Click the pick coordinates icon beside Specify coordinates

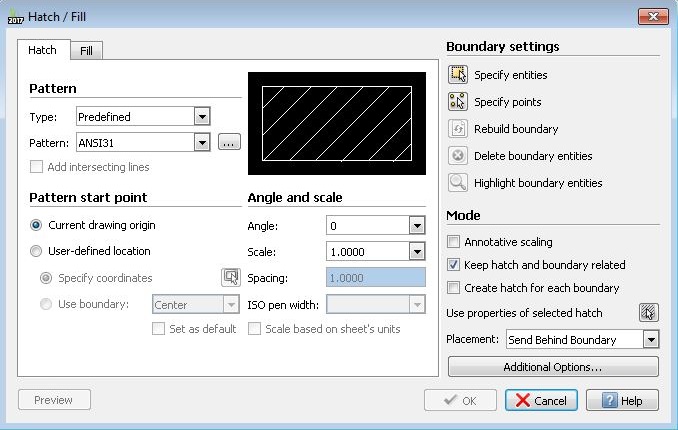231,277
